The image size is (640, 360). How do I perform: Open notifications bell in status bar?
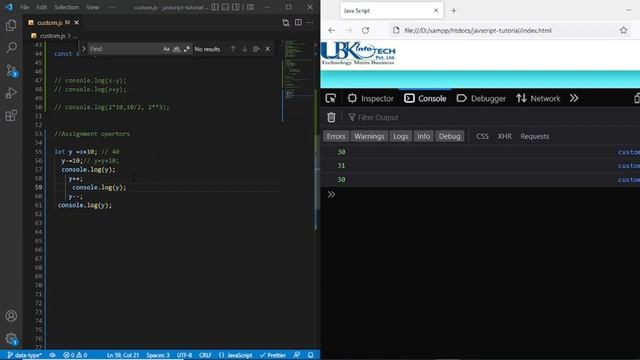[311, 355]
